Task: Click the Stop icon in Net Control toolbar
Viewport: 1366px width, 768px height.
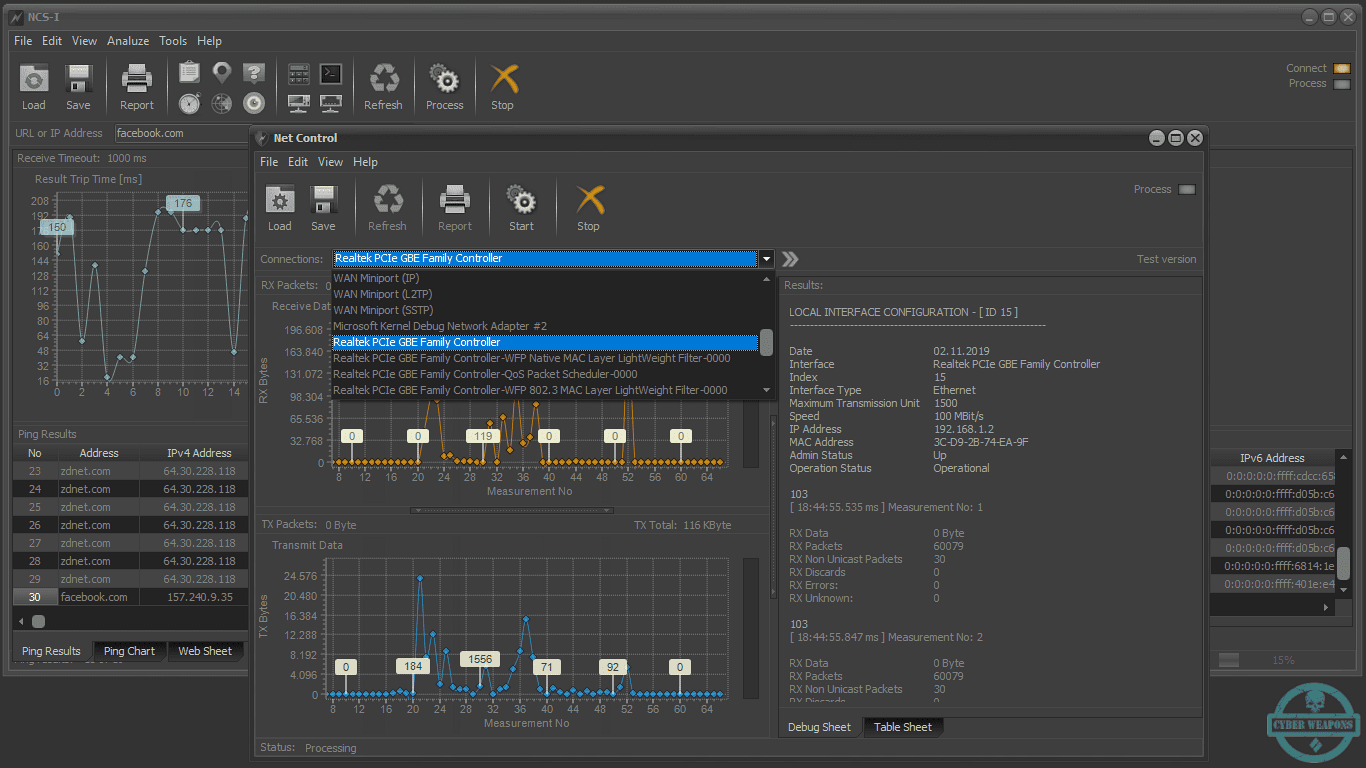Action: [x=589, y=200]
